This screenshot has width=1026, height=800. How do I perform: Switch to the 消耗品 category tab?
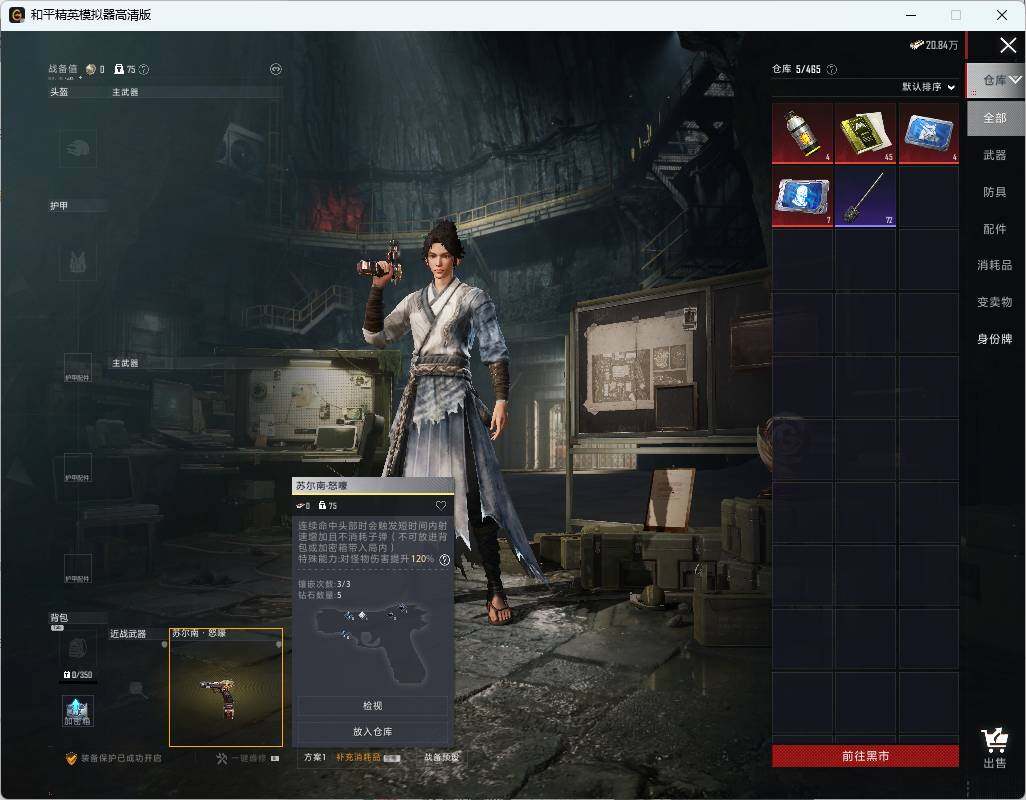pyautogui.click(x=995, y=265)
